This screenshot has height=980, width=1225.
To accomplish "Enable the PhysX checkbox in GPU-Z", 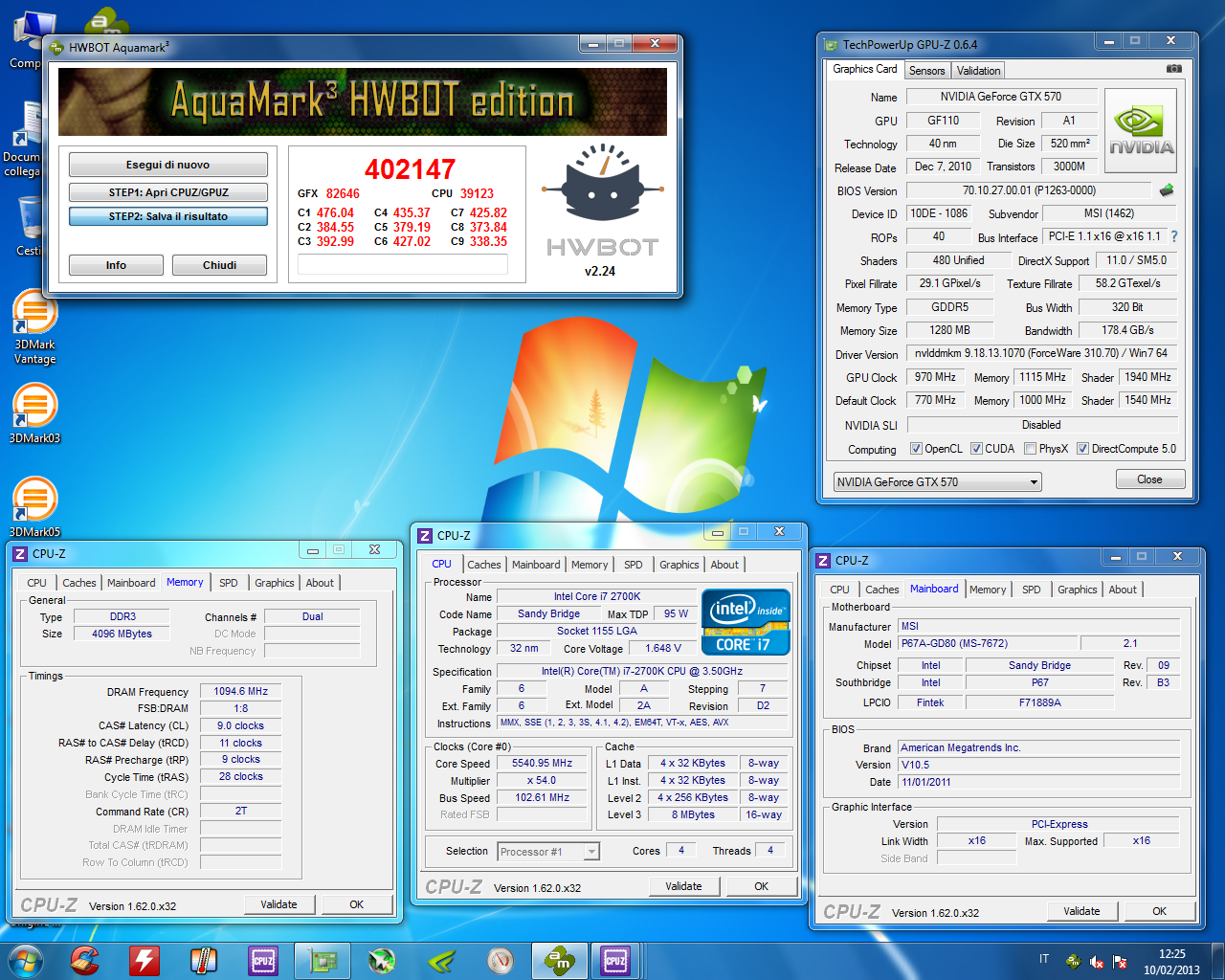I will 1030,449.
